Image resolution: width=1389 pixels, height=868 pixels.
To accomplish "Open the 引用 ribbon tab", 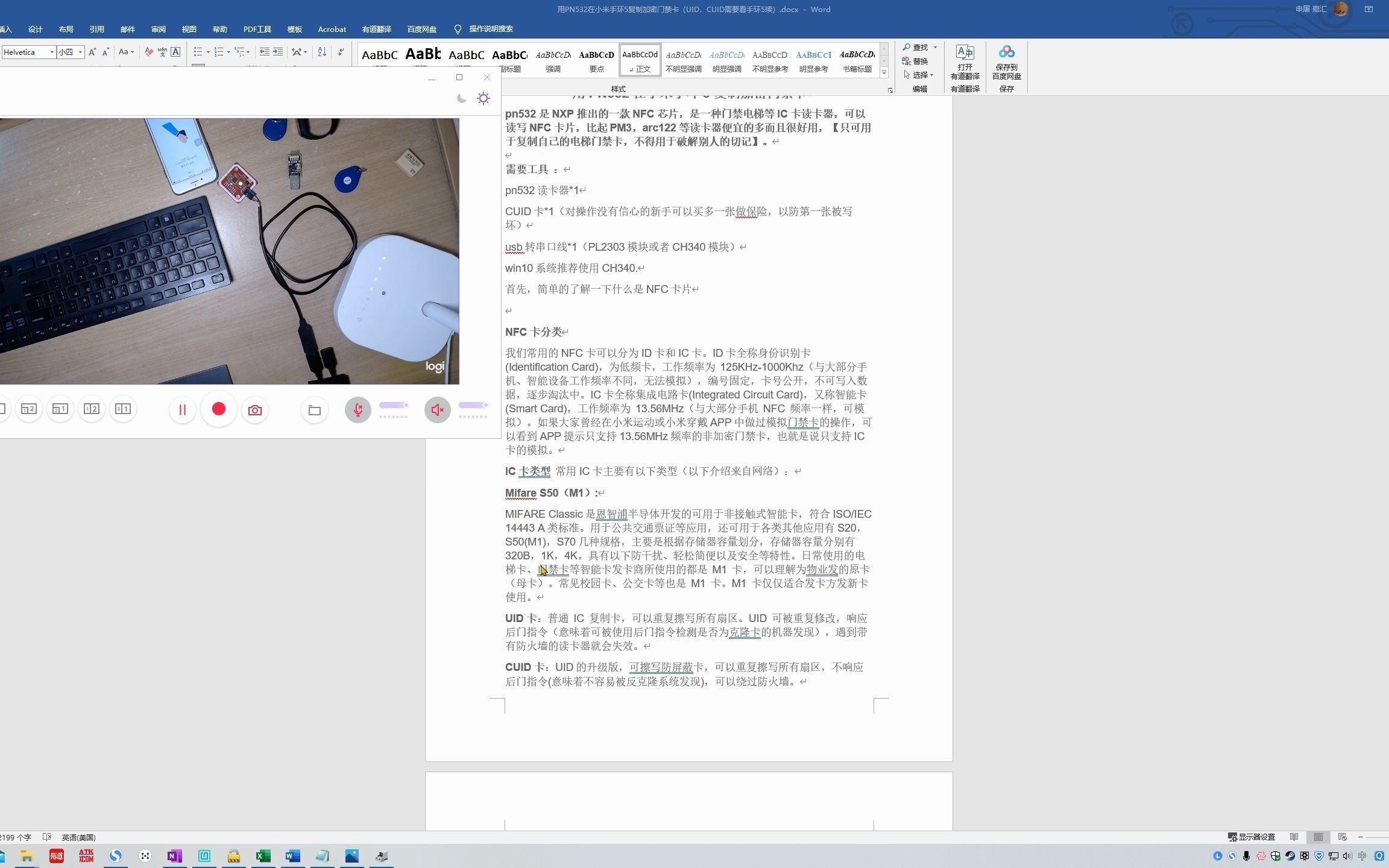I will click(x=96, y=29).
